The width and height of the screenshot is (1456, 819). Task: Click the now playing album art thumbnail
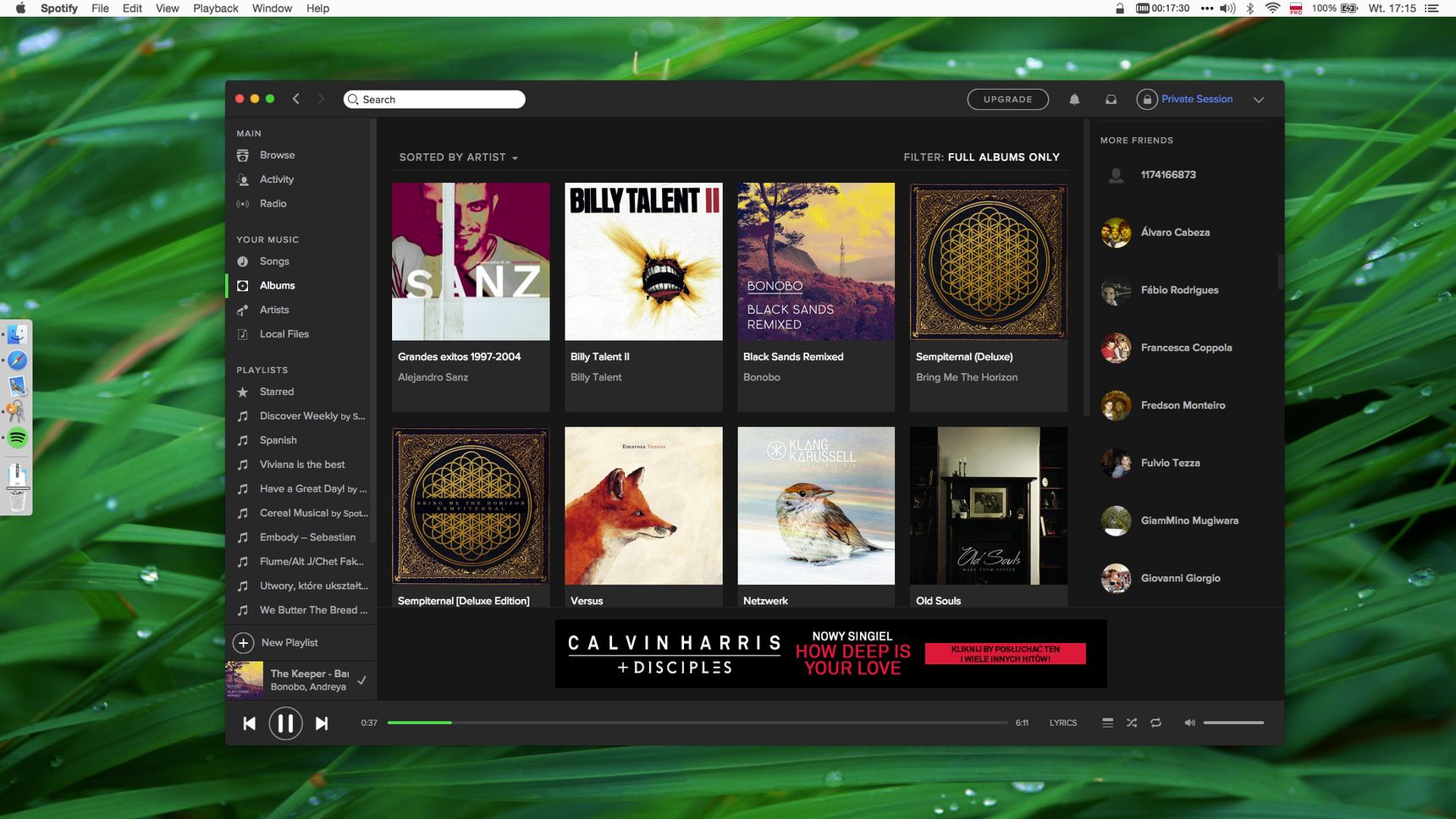point(245,680)
